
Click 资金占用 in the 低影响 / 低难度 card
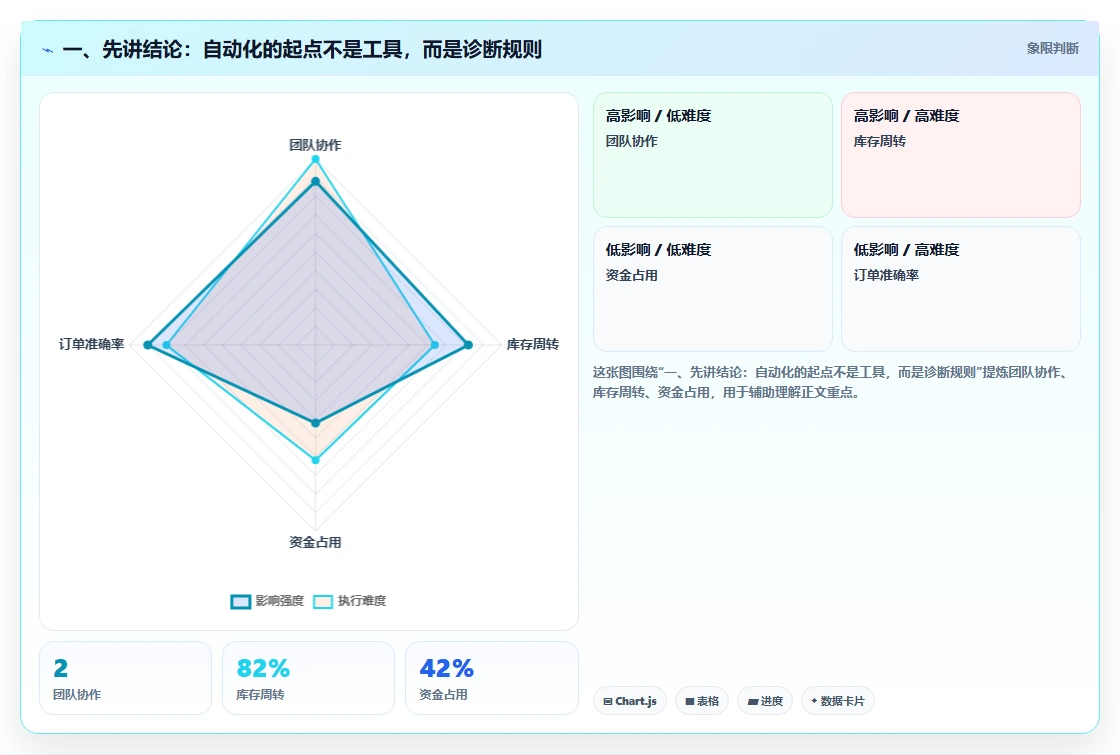click(631, 275)
